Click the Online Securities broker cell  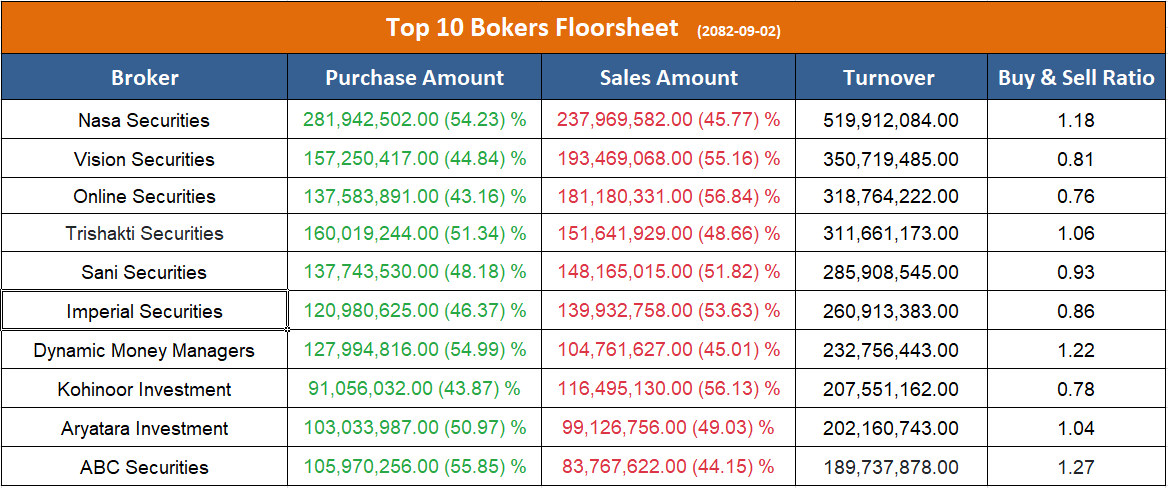click(x=144, y=196)
